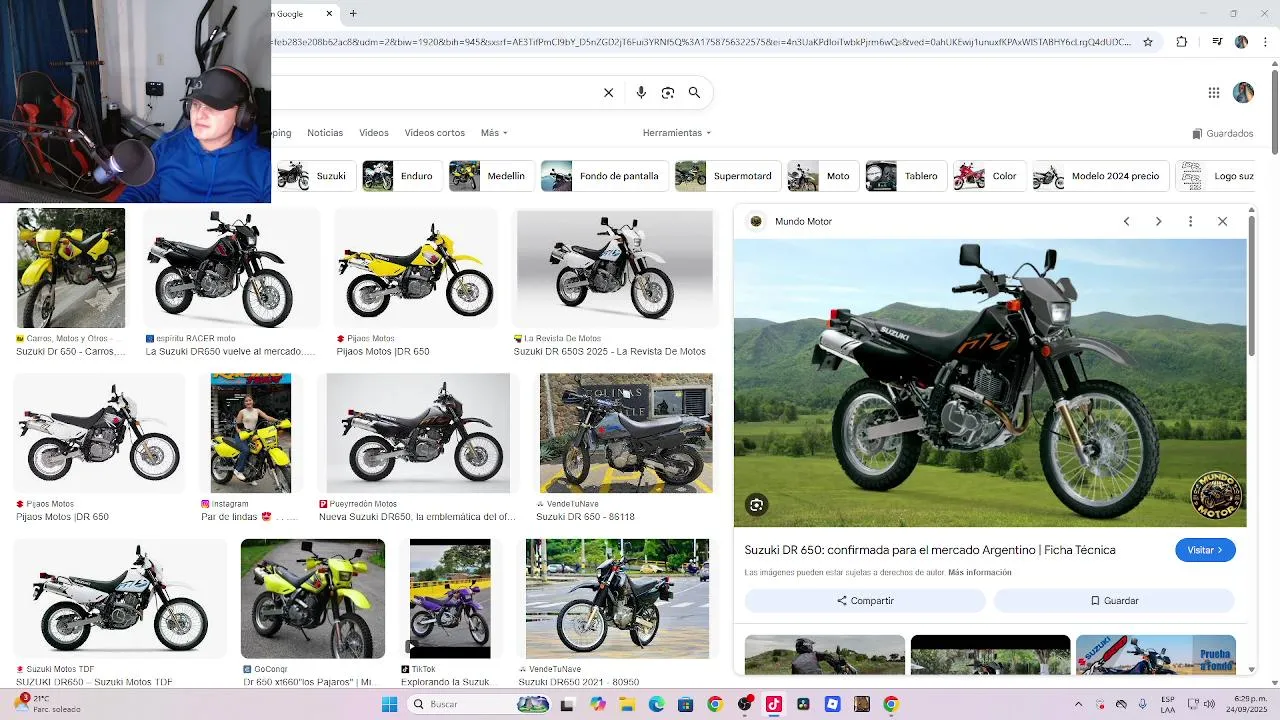The height and width of the screenshot is (720, 1280).
Task: Open the Instagram girl on yellow bike thumbnail
Action: pos(251,433)
